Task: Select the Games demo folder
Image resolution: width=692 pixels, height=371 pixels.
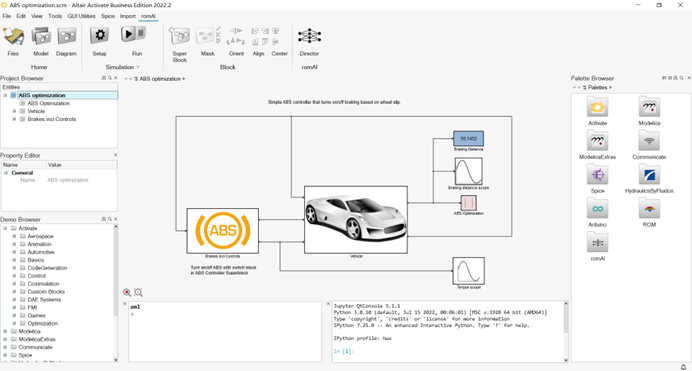Action: click(x=37, y=315)
